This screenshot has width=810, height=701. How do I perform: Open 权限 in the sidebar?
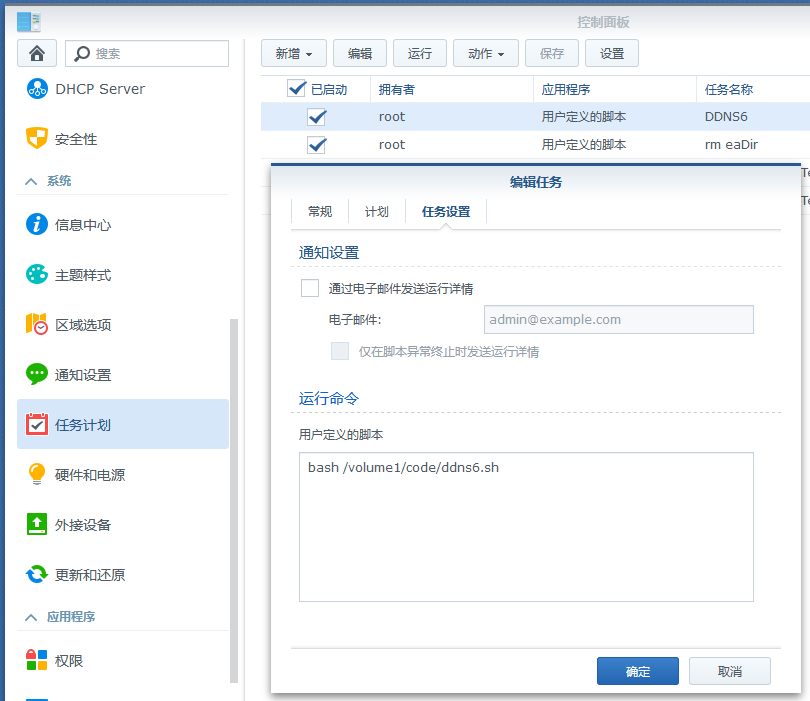pos(69,661)
